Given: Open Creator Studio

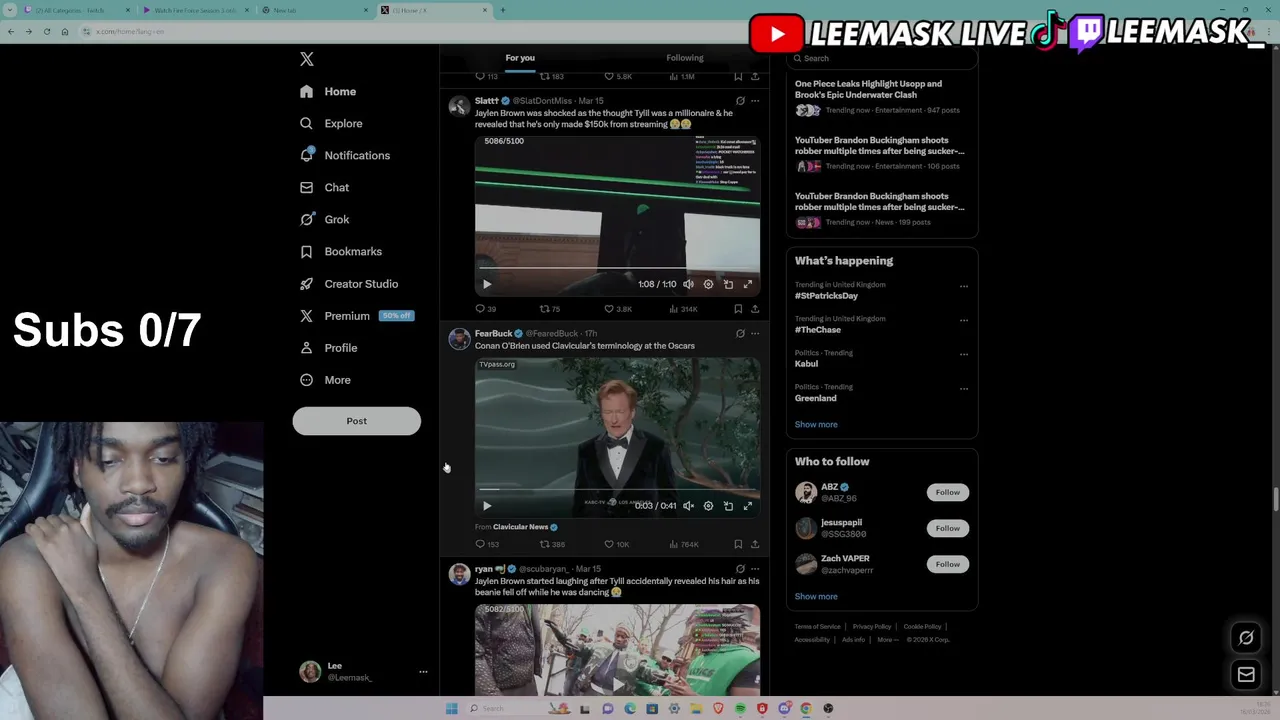Looking at the screenshot, I should coord(349,283).
